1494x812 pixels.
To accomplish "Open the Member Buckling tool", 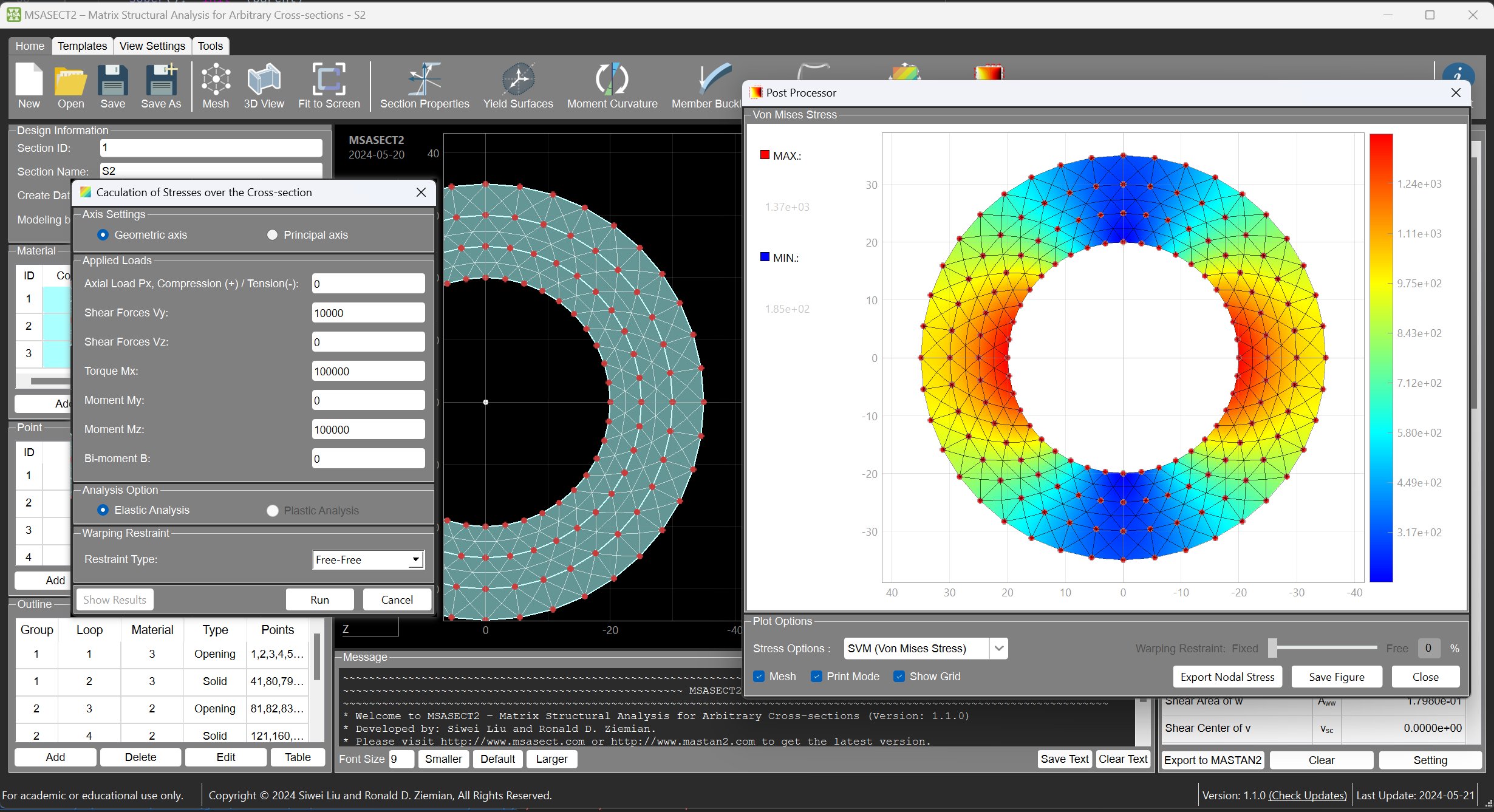I will [x=706, y=86].
